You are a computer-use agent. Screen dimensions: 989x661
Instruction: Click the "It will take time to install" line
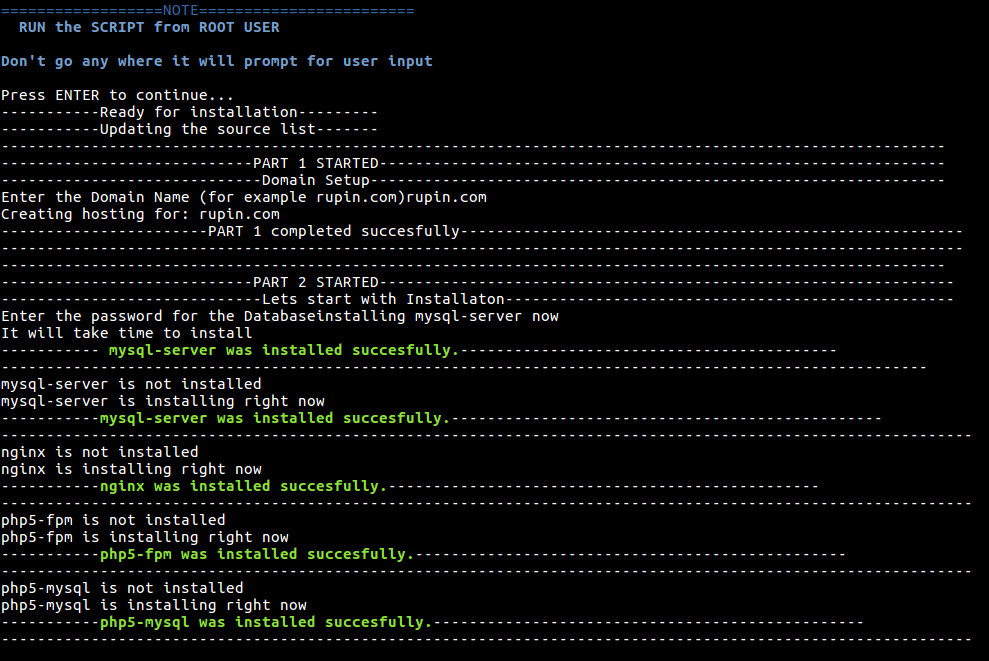126,333
